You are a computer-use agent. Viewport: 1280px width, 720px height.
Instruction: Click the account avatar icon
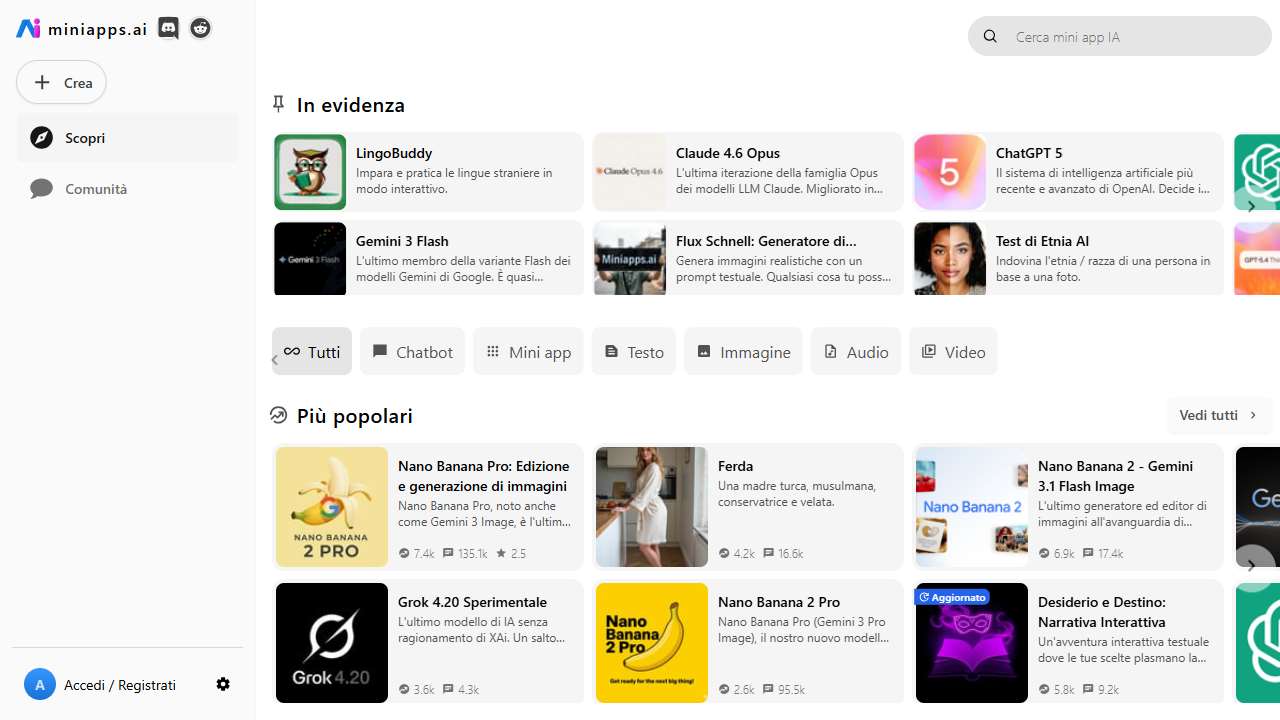click(x=40, y=685)
